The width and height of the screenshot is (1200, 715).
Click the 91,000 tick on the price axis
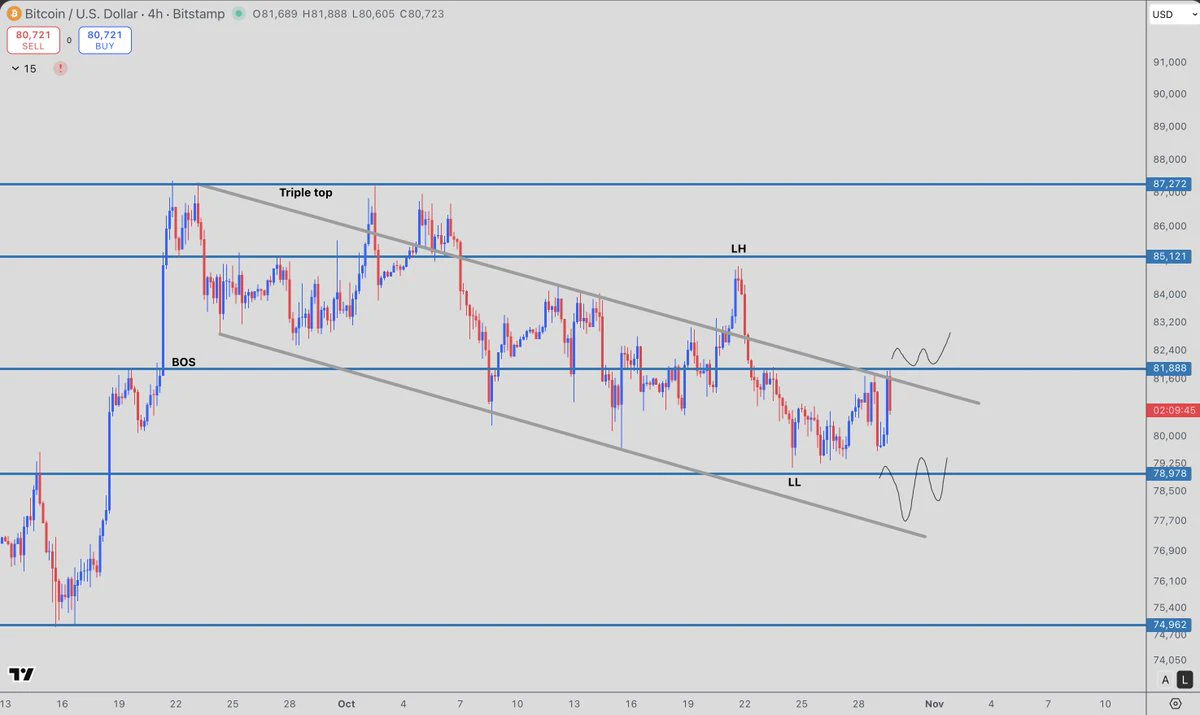(1170, 63)
